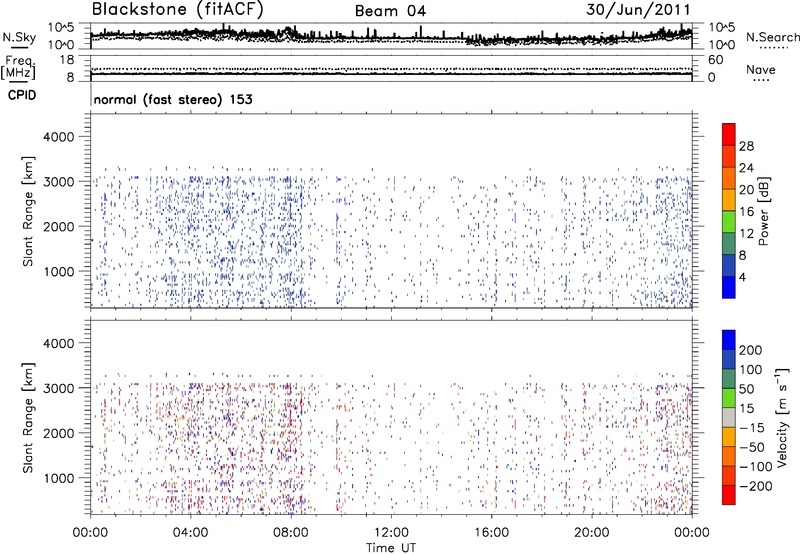Click the "00:00" label at time axis end
Viewport: 800px width, 554px height.
tap(691, 533)
